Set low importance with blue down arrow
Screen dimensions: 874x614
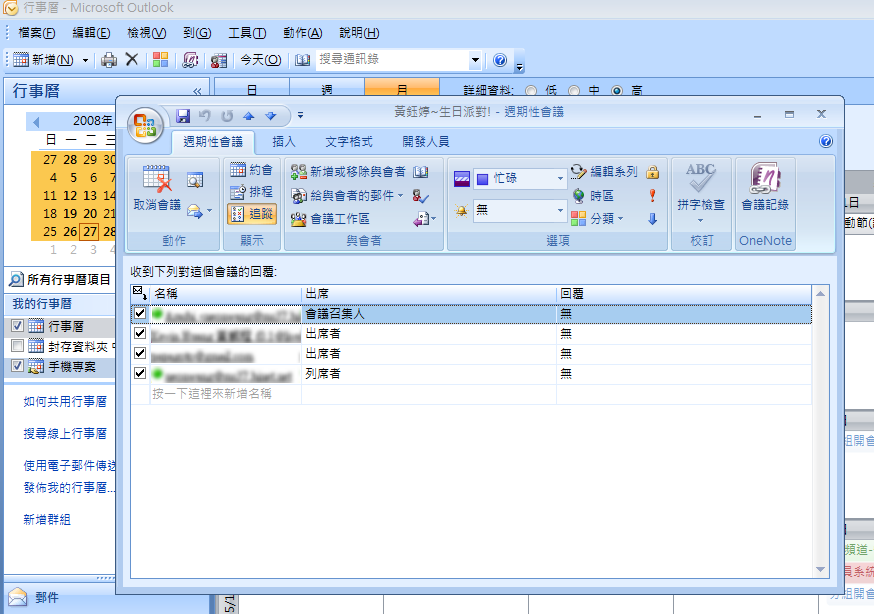(x=653, y=219)
